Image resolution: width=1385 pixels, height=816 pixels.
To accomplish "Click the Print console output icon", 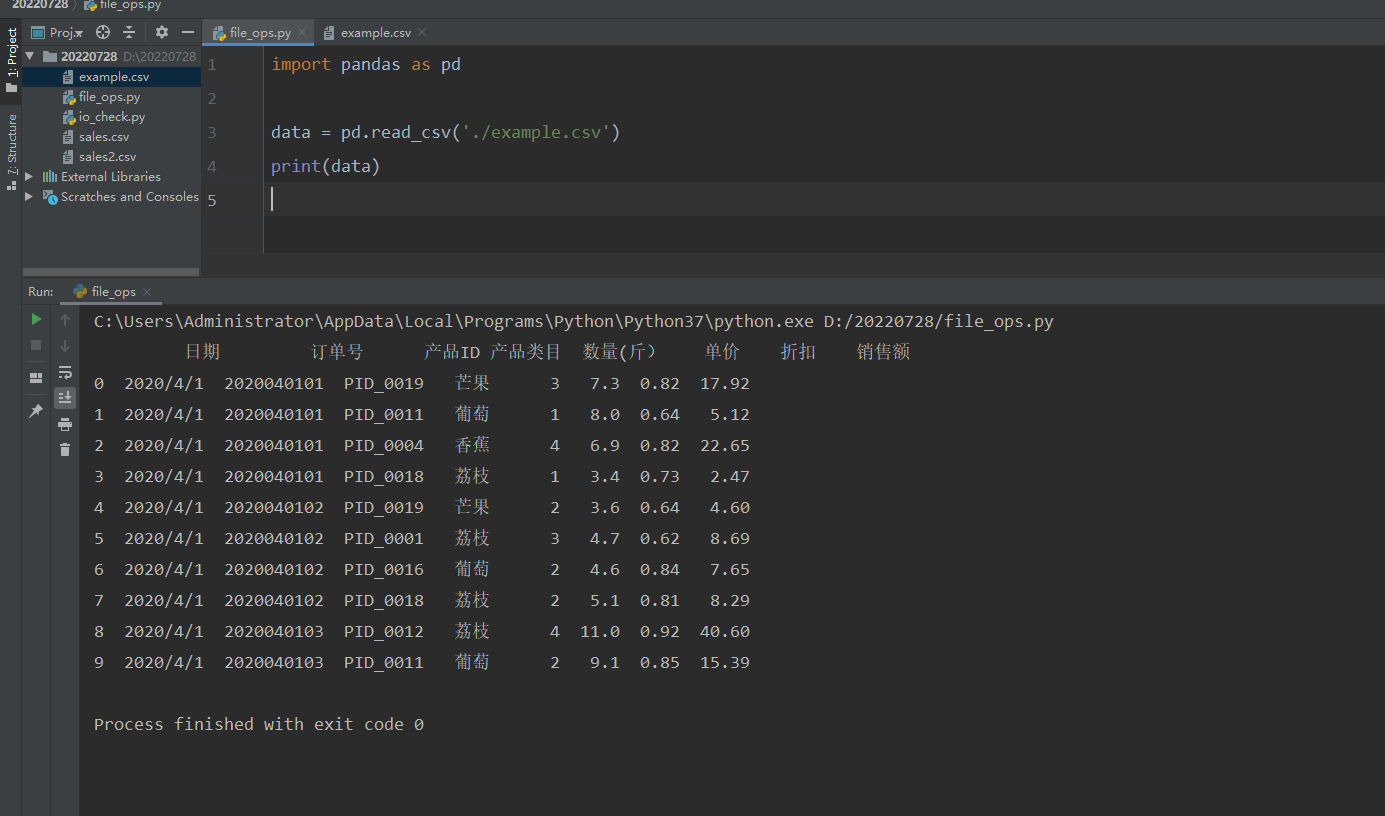I will [x=65, y=424].
